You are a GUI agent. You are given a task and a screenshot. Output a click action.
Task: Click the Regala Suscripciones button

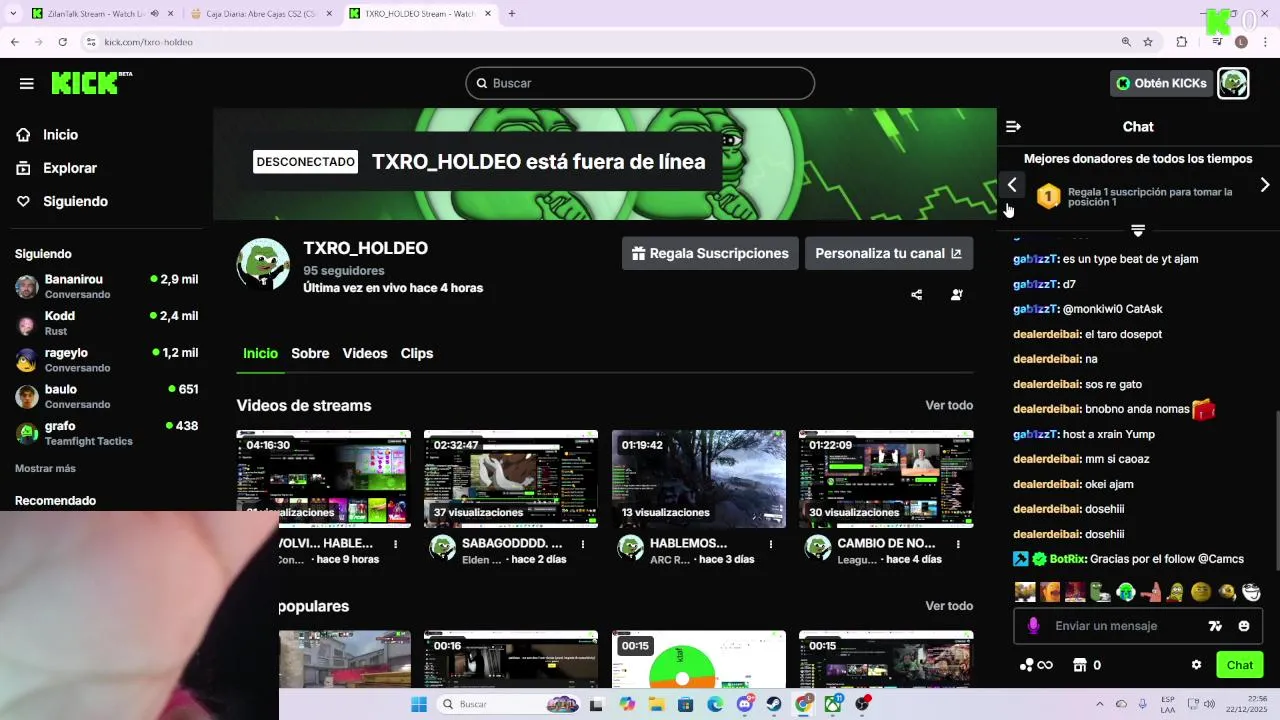[710, 253]
